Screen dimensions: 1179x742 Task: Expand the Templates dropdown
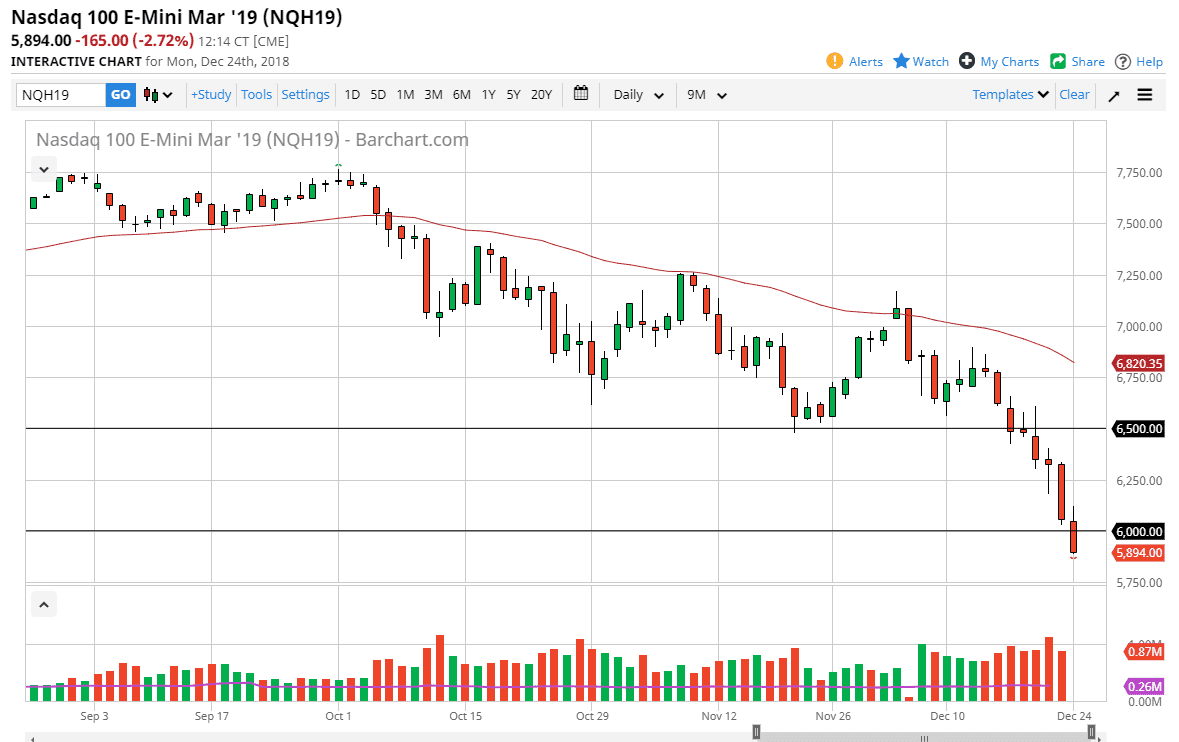tap(1011, 94)
